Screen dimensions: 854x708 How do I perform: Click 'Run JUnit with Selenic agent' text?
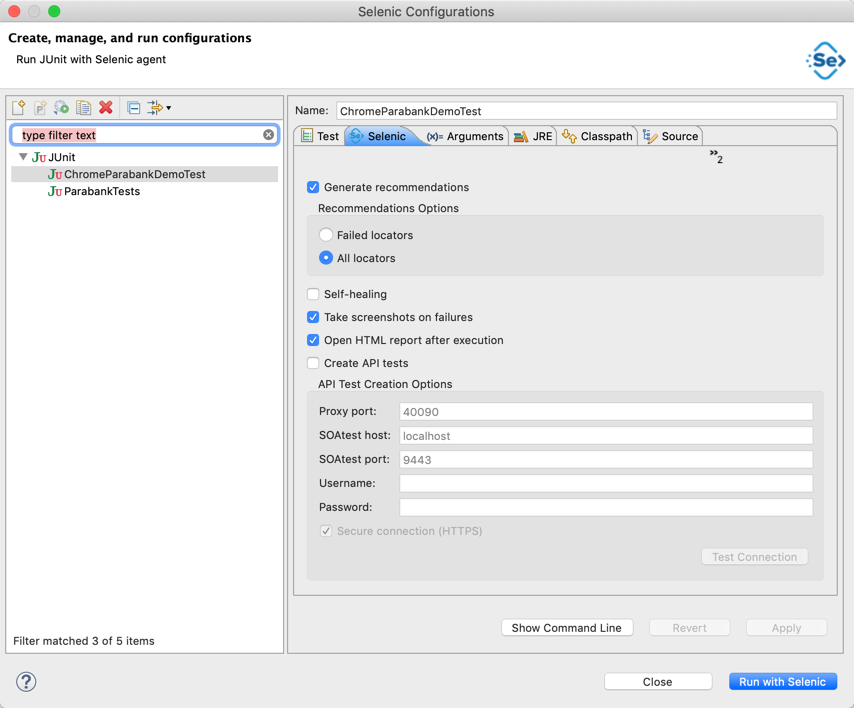coord(91,59)
